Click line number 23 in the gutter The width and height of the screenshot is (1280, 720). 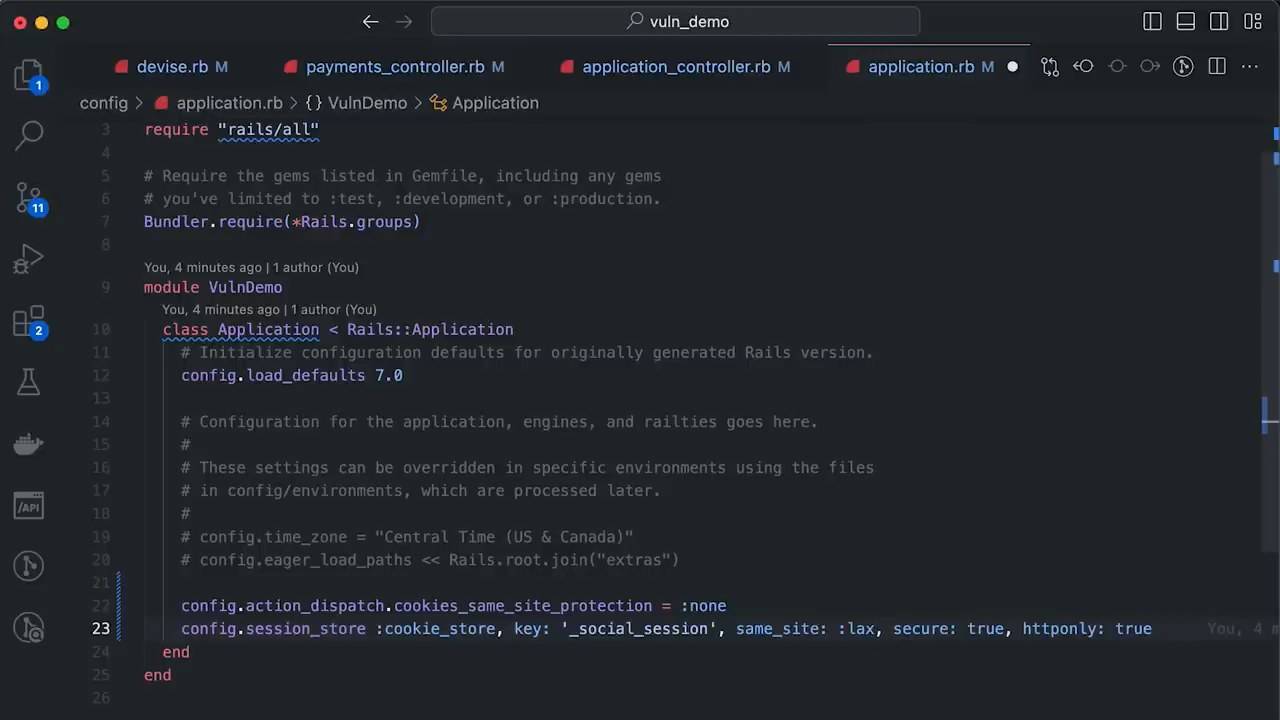point(101,629)
